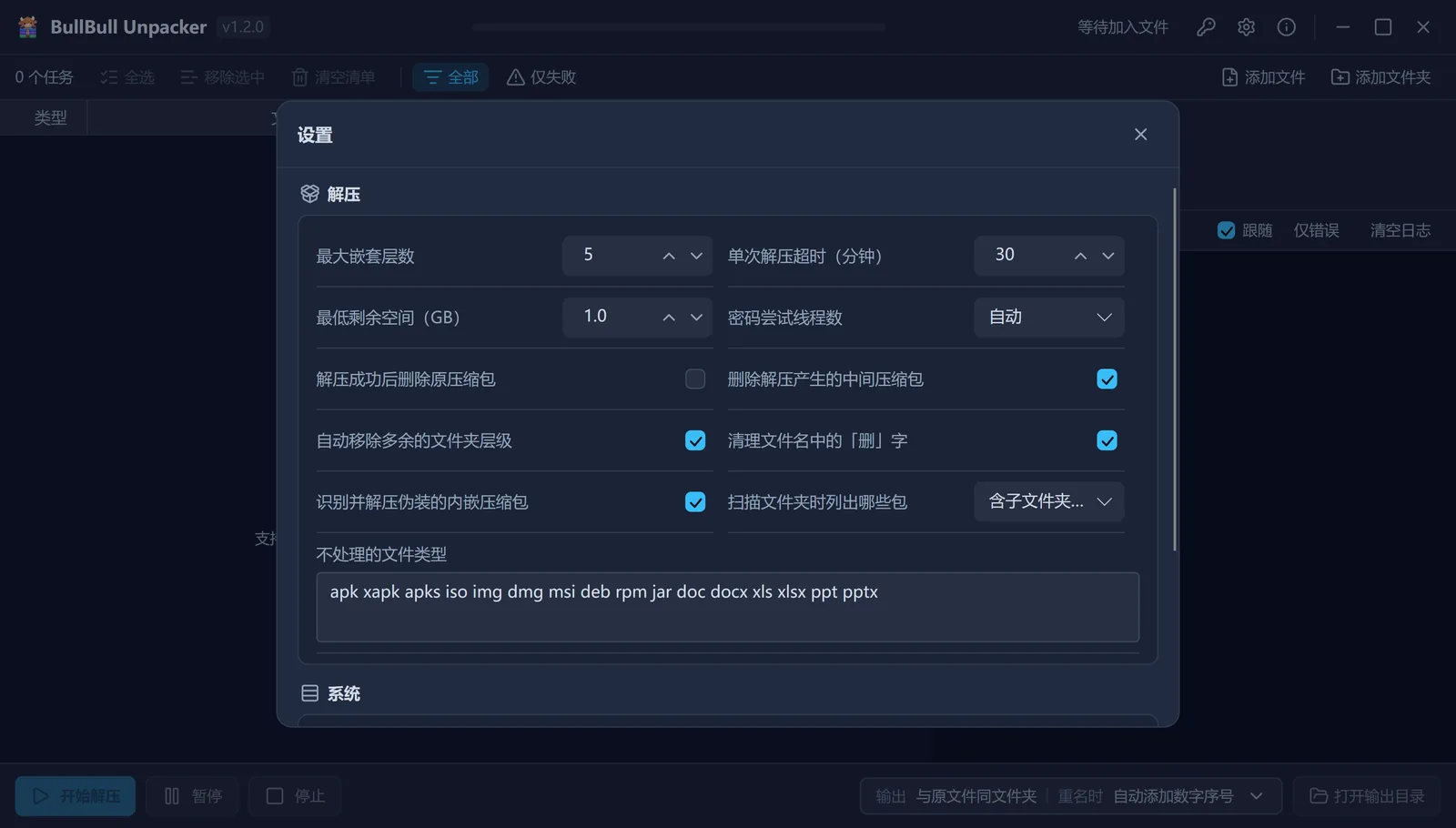Viewport: 1456px width, 828px height.
Task: Click the settings gear icon
Action: 1246,27
